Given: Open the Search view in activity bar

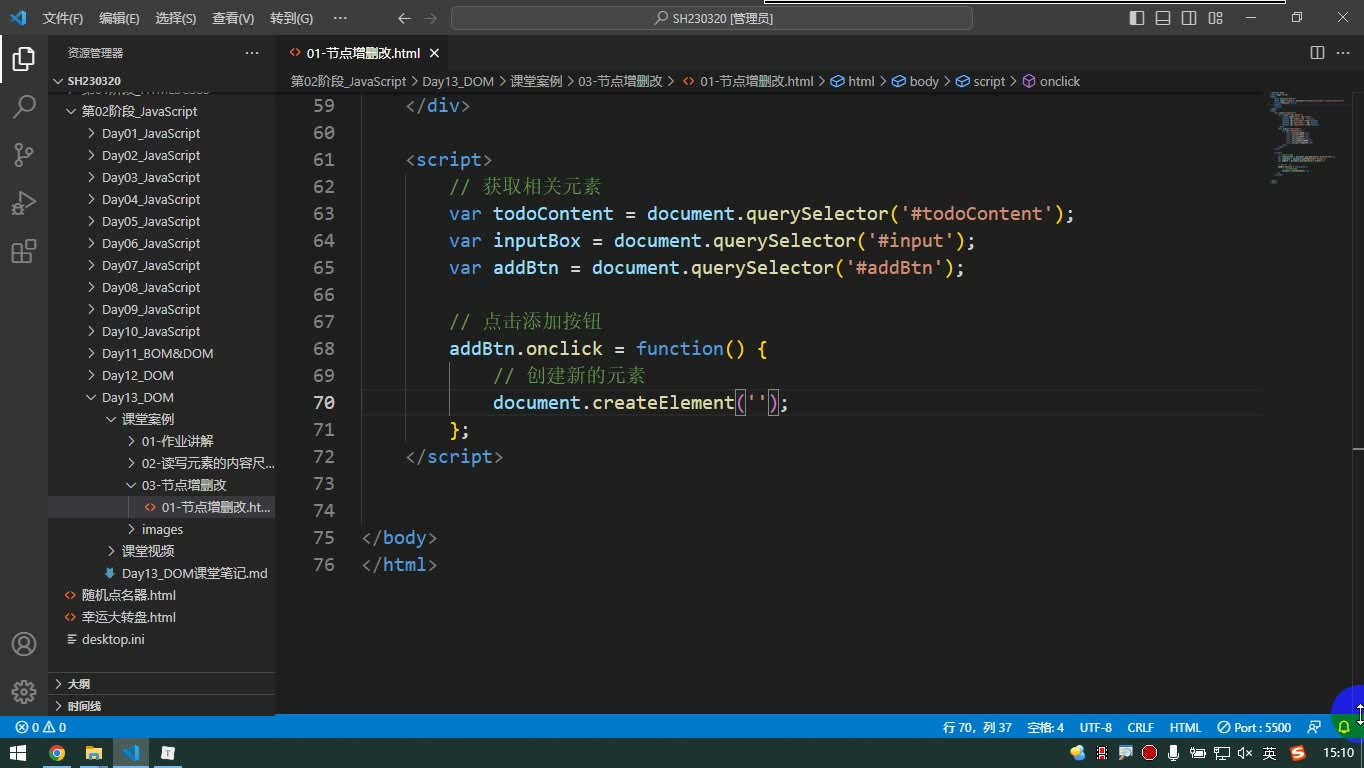Looking at the screenshot, I should point(24,106).
